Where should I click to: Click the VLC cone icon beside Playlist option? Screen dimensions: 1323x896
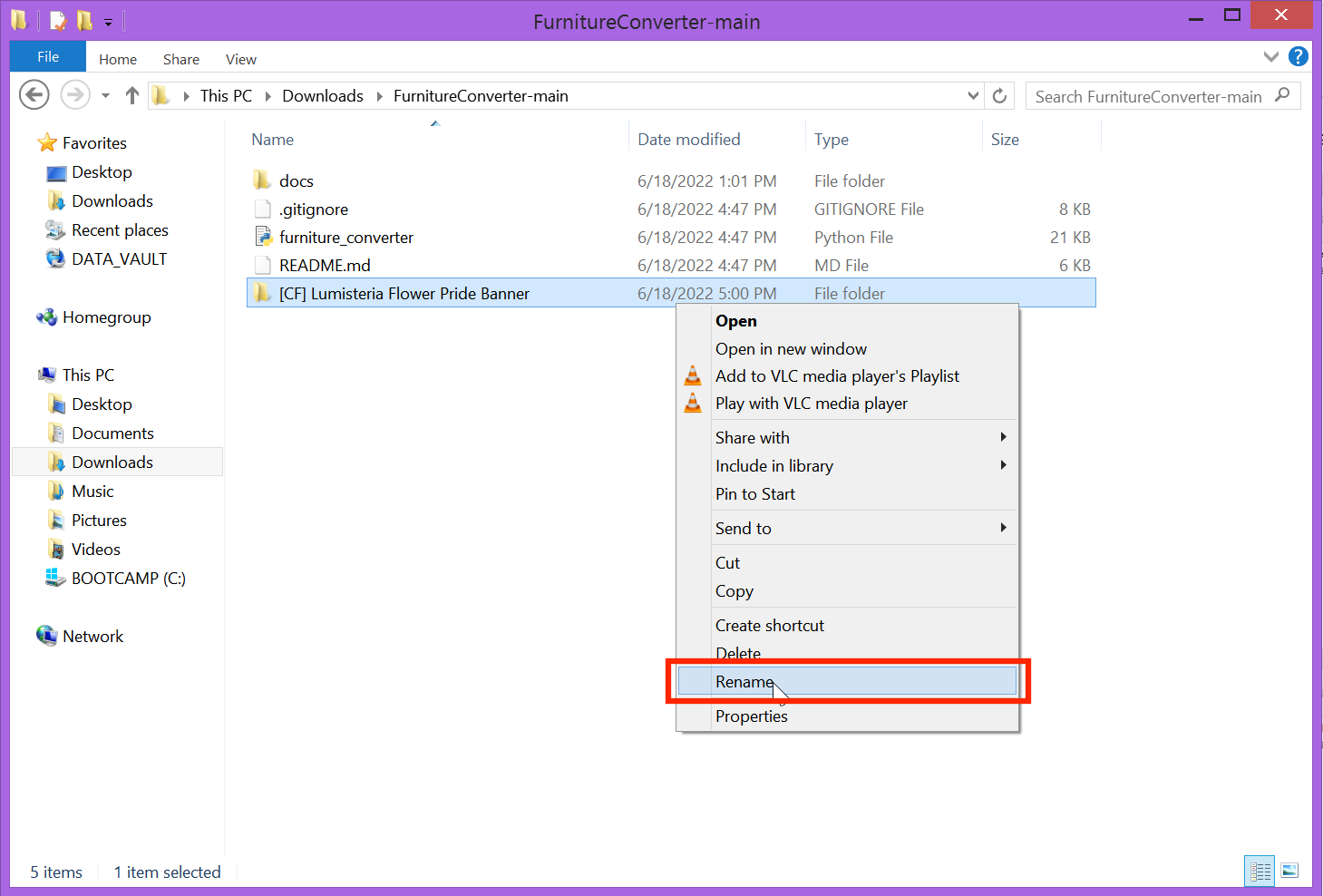pos(693,375)
